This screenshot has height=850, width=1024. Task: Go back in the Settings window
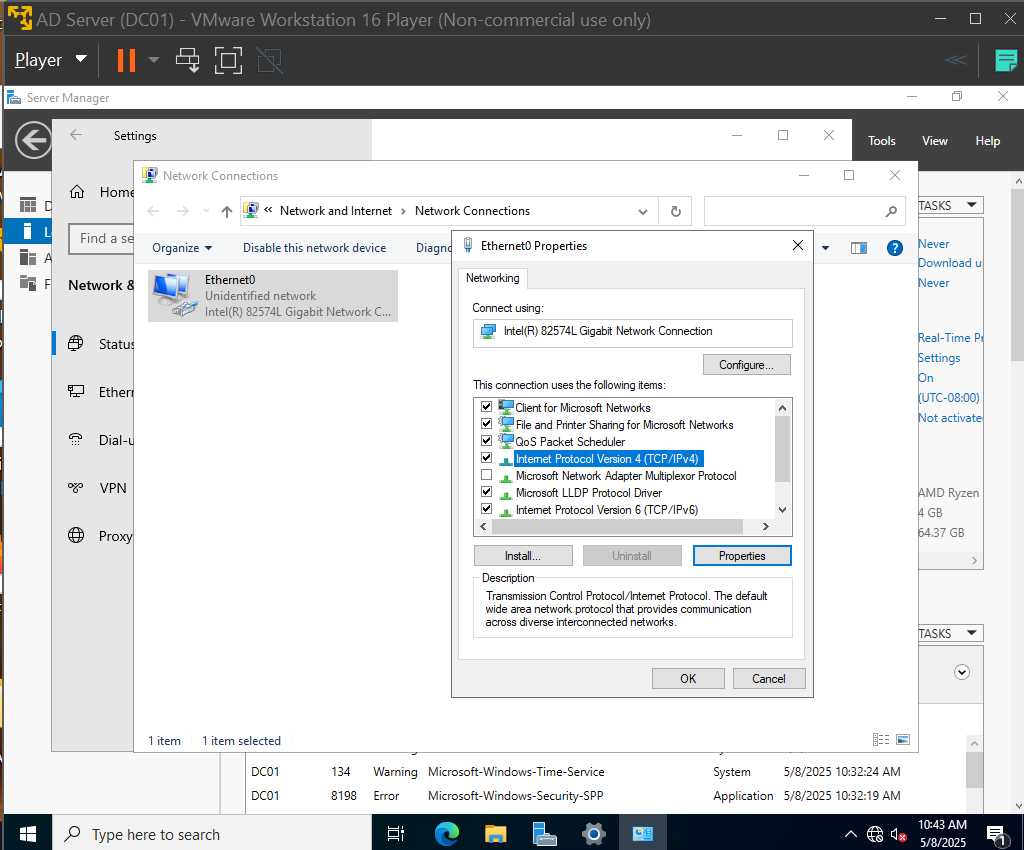tap(76, 135)
